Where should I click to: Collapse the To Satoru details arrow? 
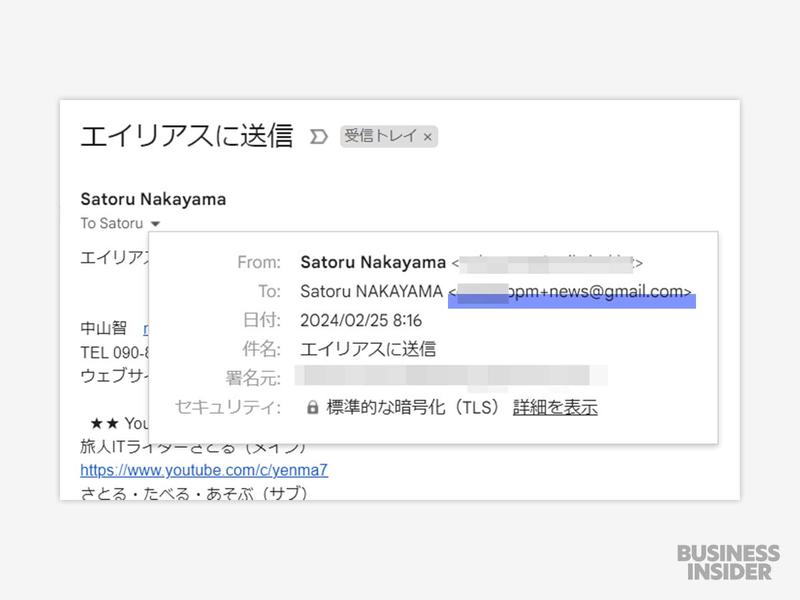tap(156, 223)
